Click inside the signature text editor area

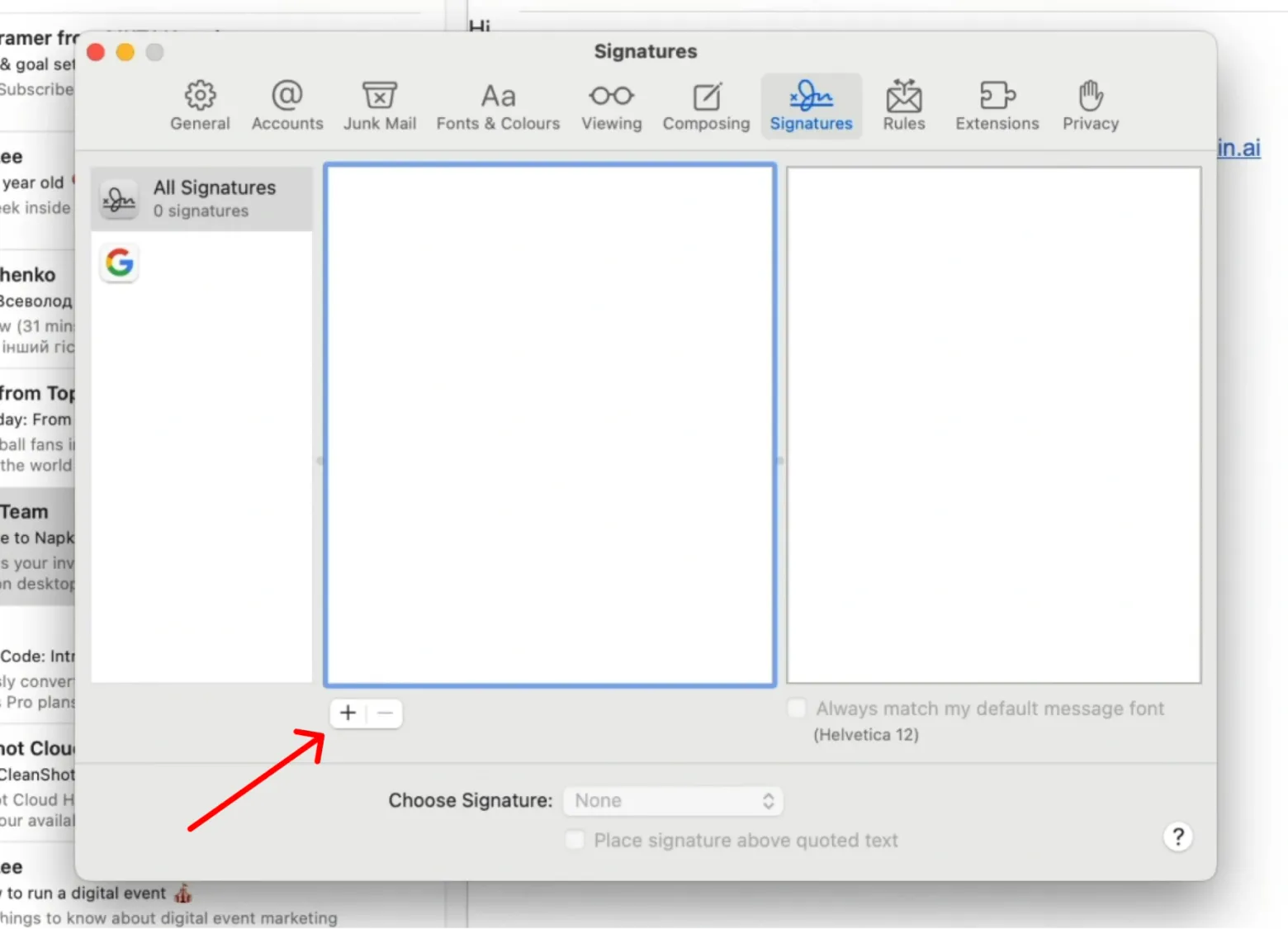tap(994, 424)
